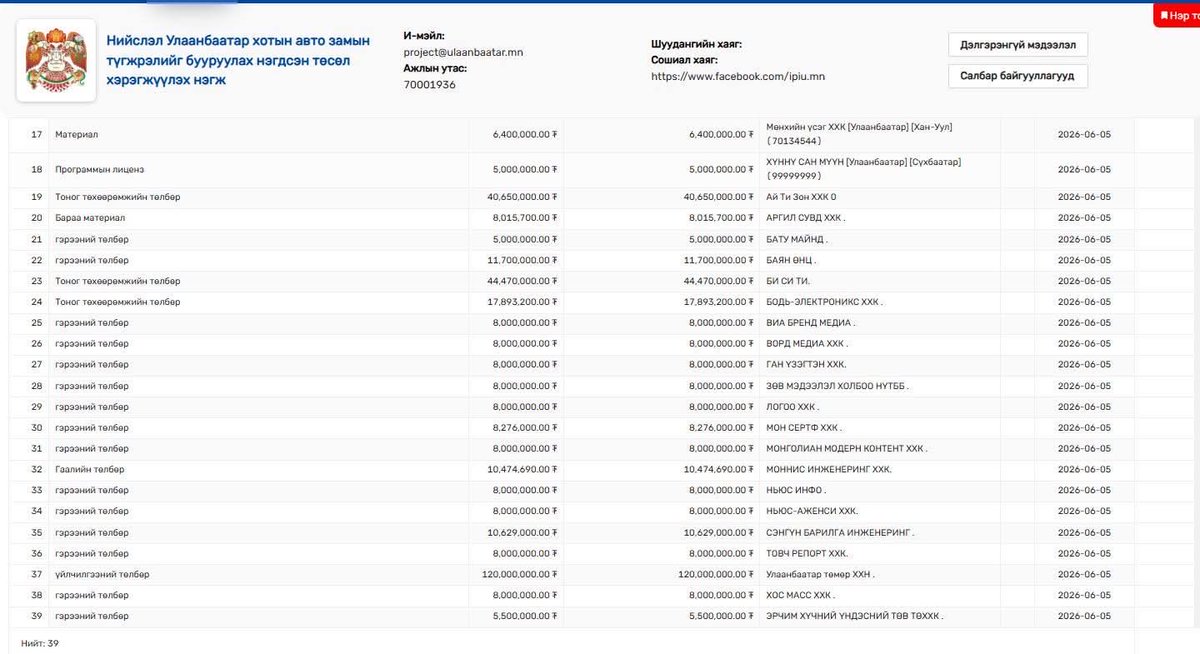This screenshot has height=654, width=1200.
Task: Click the ВИА БРЕНД МЕДИА recipient
Action: (x=811, y=323)
